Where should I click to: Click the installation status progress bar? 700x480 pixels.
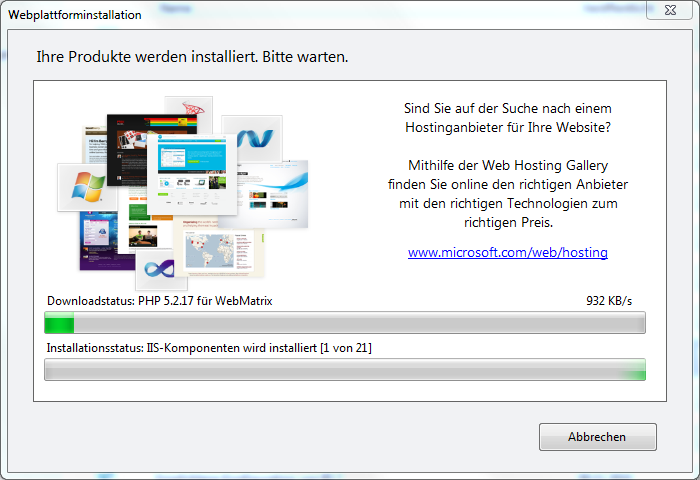pyautogui.click(x=345, y=369)
